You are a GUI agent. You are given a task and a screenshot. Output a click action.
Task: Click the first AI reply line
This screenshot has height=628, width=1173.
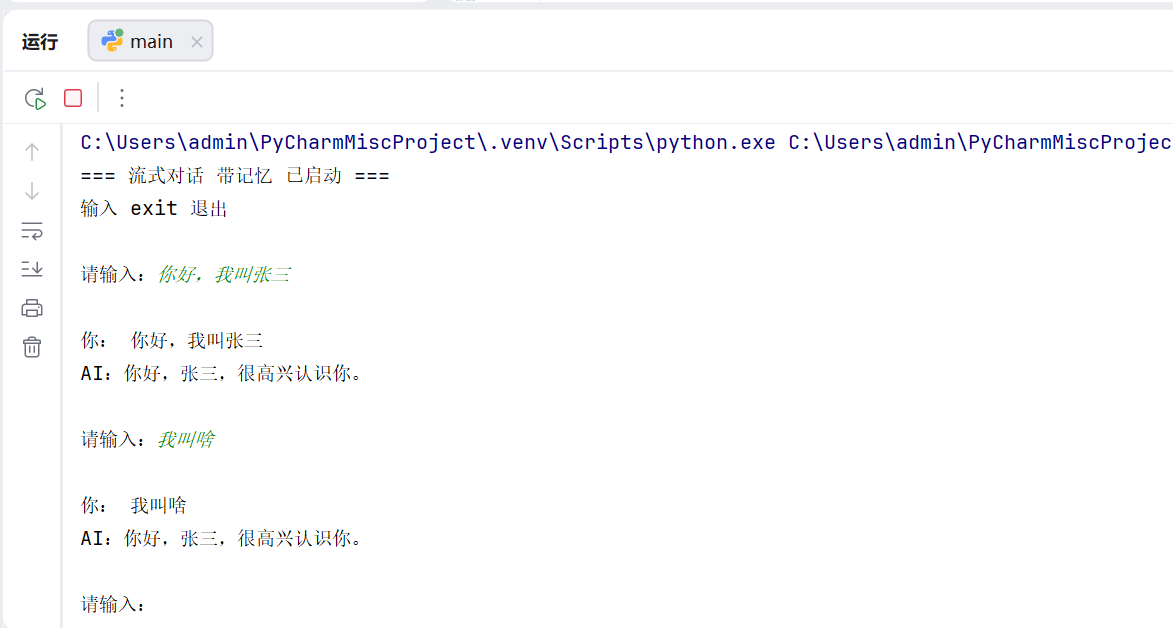[221, 374]
